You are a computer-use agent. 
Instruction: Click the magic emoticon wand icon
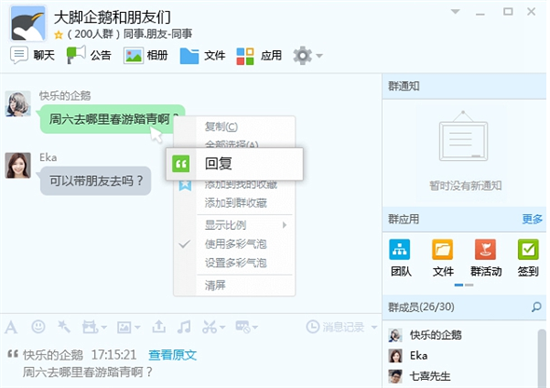[x=63, y=327]
